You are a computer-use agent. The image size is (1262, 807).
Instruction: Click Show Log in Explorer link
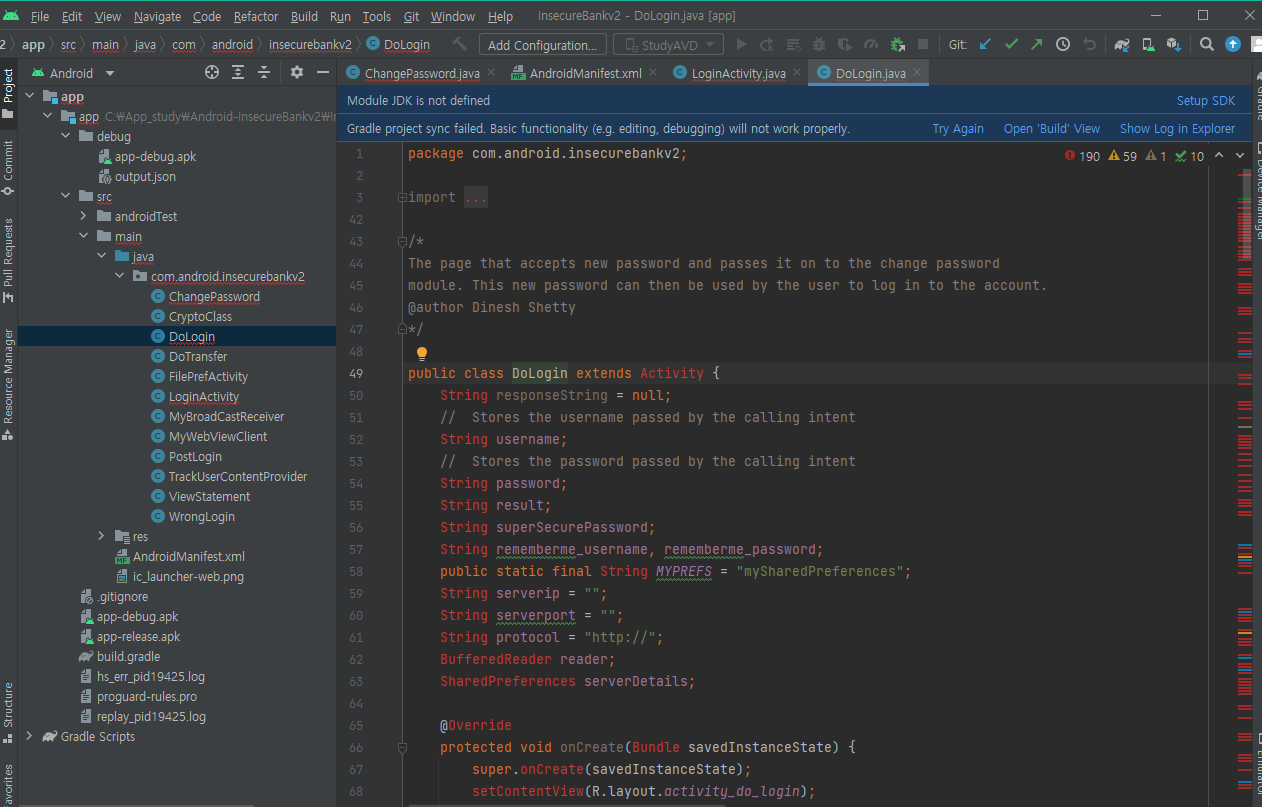[x=1177, y=129]
